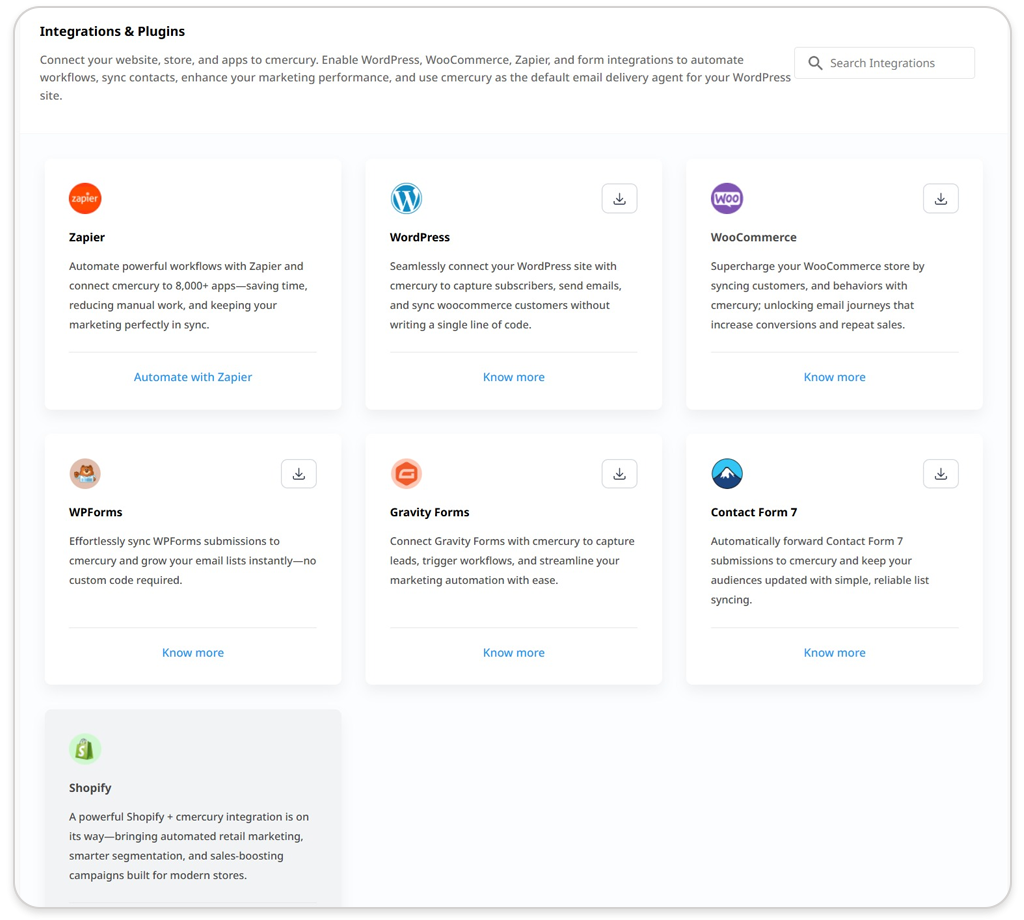Download the WordPress plugin
Image resolution: width=1024 pixels, height=920 pixels.
click(x=619, y=199)
